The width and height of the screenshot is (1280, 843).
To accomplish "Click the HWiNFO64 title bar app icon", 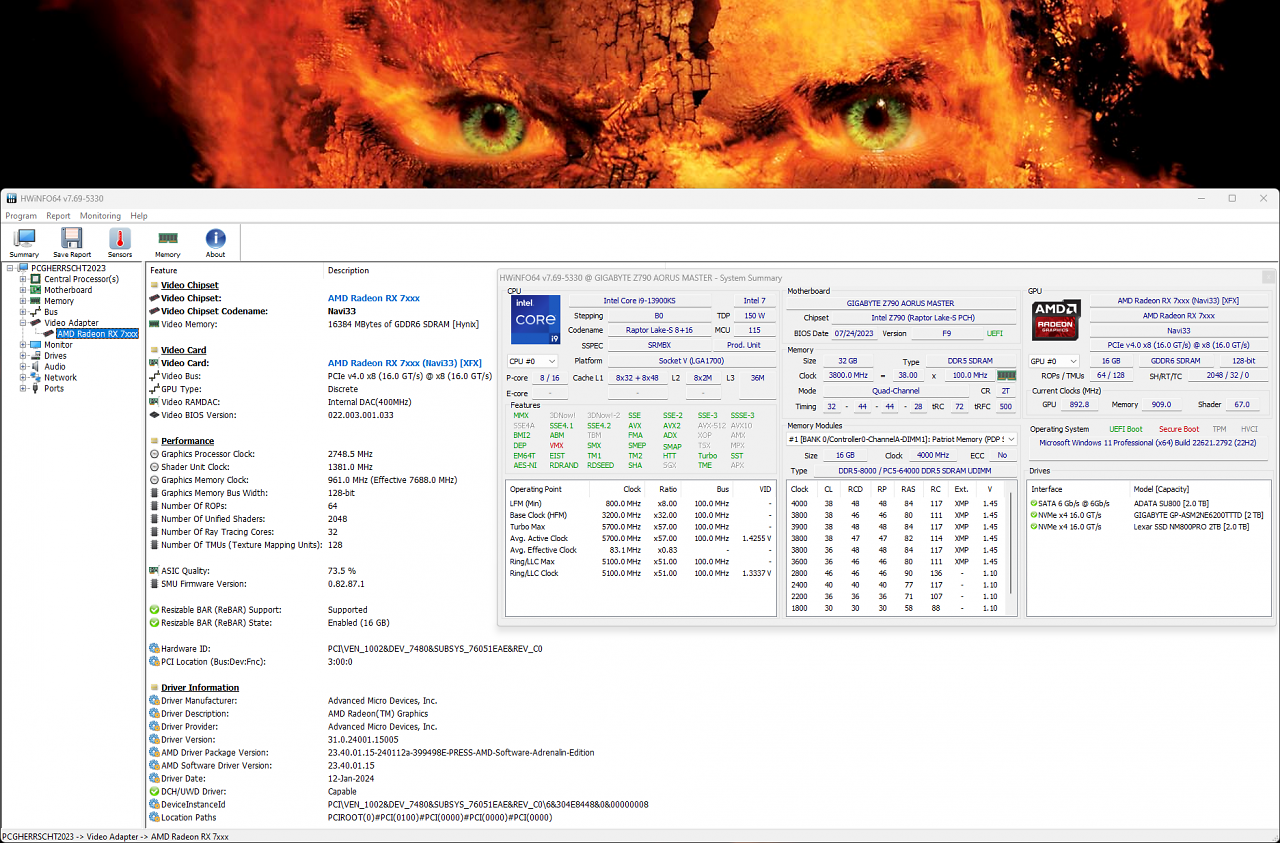I will (11, 198).
